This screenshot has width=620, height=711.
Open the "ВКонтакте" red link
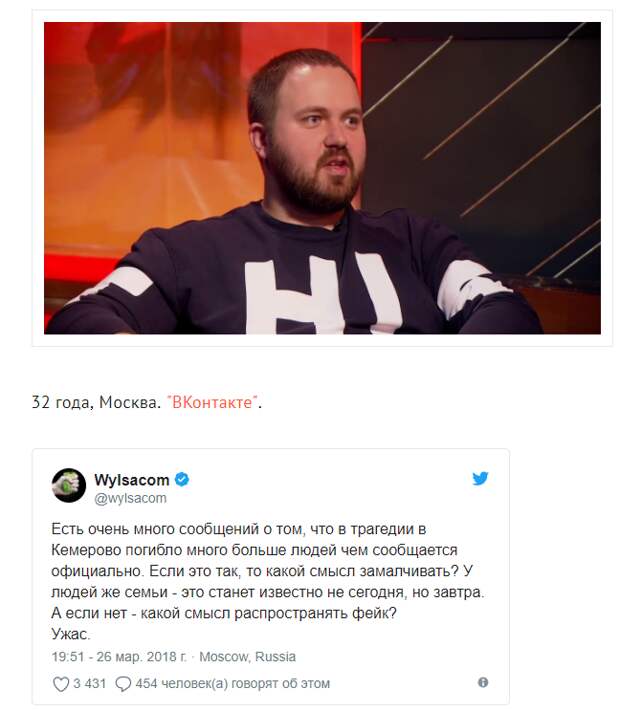click(212, 402)
